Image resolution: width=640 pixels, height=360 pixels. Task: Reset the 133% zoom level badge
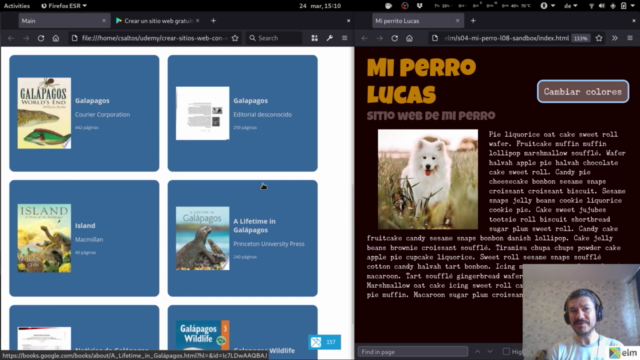[x=580, y=38]
